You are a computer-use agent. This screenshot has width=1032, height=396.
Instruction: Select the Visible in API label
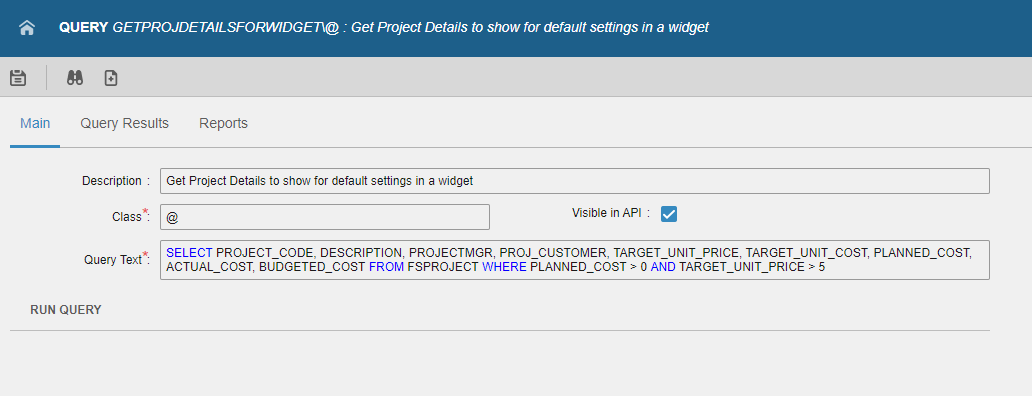pyautogui.click(x=606, y=212)
